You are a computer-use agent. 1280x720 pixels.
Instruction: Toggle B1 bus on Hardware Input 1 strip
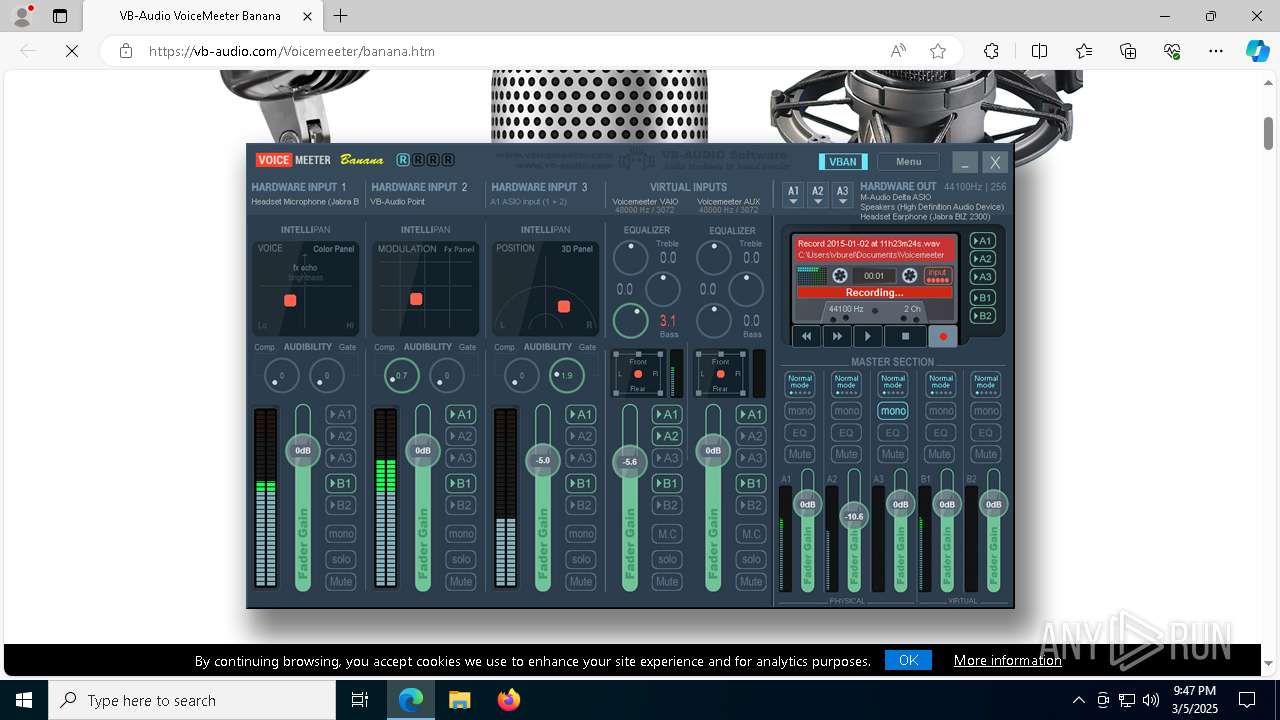pyautogui.click(x=341, y=483)
